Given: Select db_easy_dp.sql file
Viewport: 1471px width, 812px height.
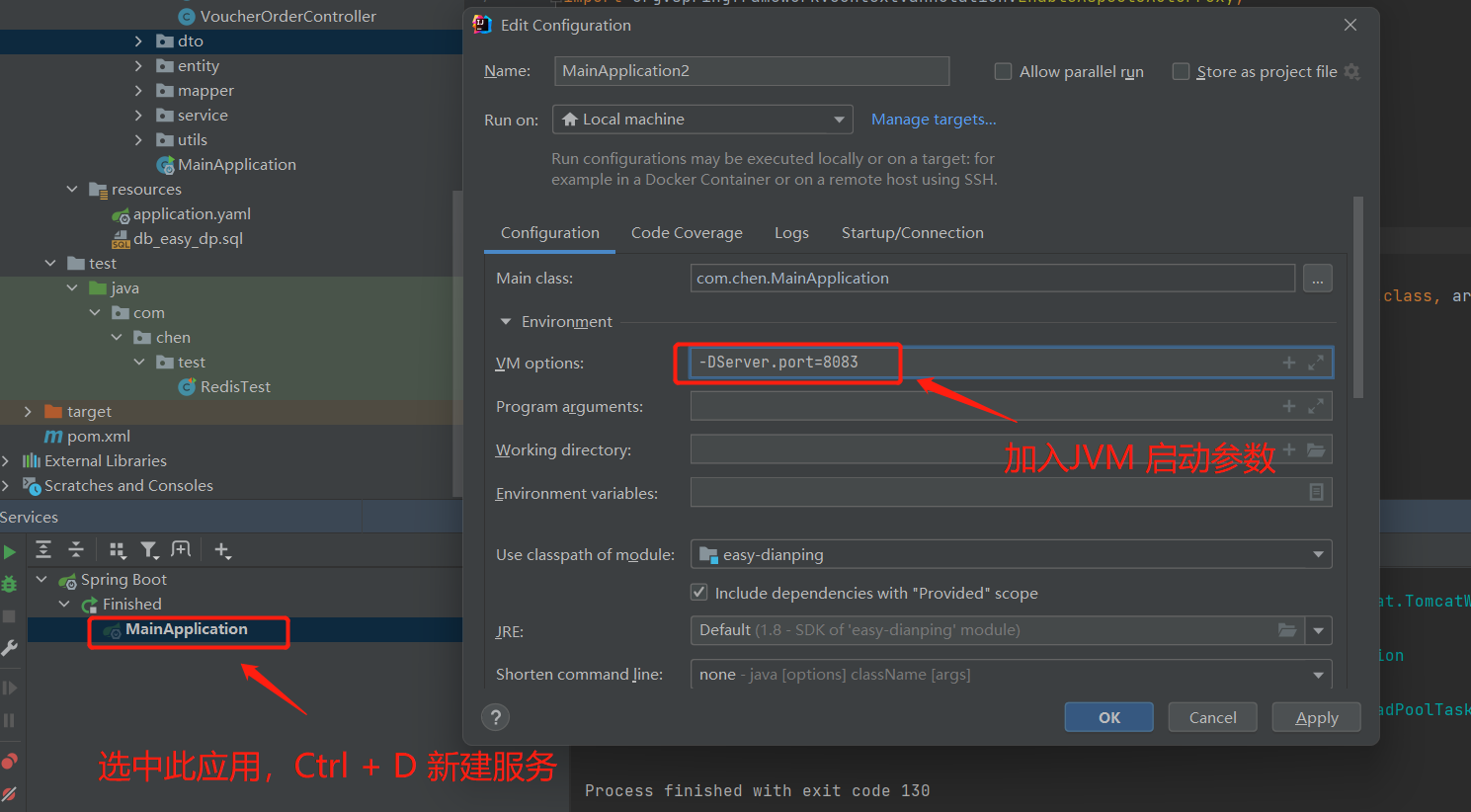Looking at the screenshot, I should coord(188,239).
